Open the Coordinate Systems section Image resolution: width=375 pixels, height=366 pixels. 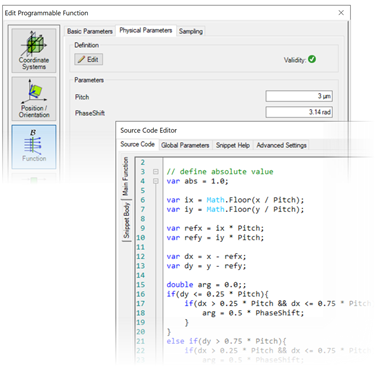34,50
